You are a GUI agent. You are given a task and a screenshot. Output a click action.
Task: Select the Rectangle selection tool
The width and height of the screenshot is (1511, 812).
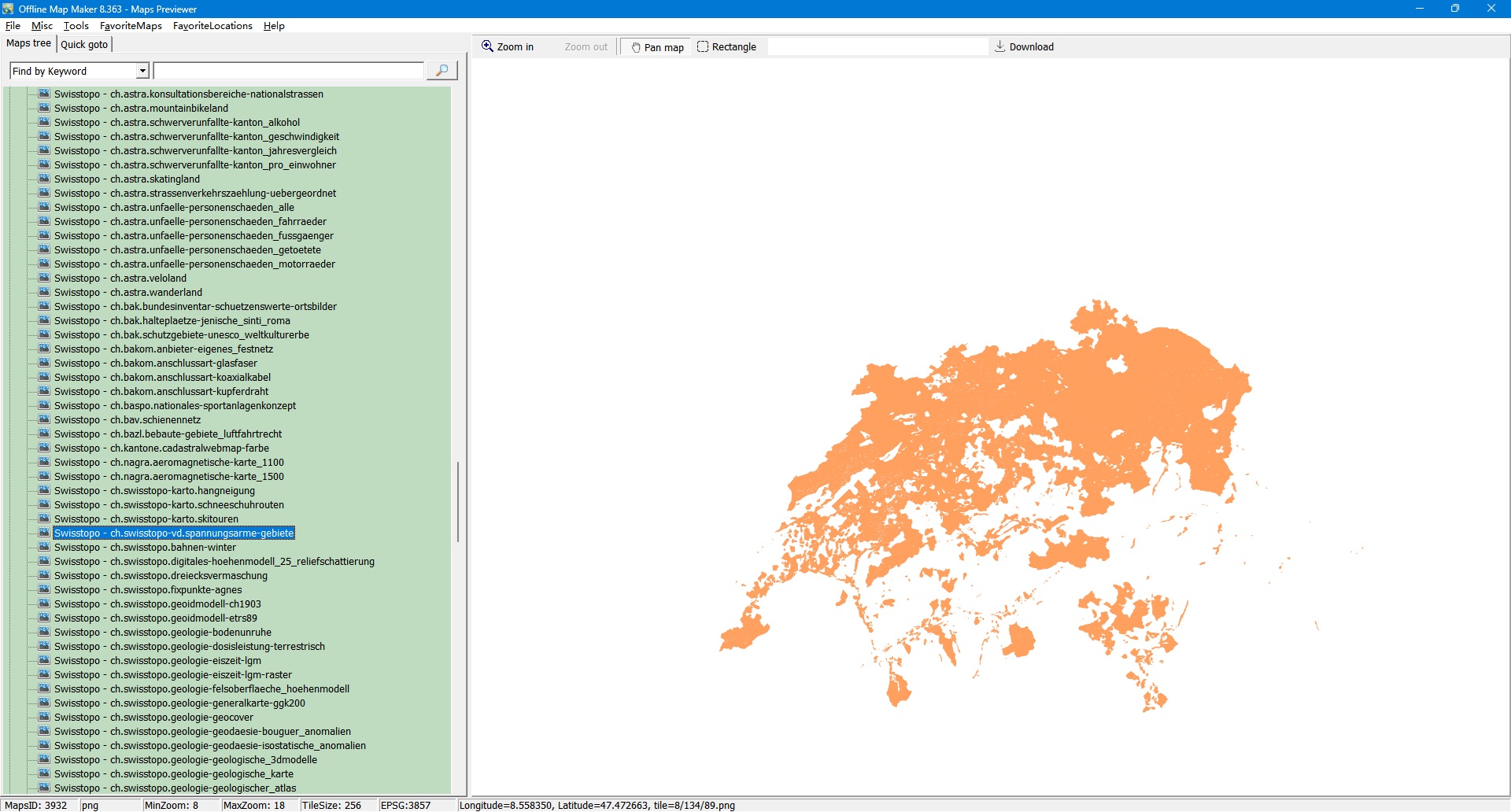(x=726, y=47)
